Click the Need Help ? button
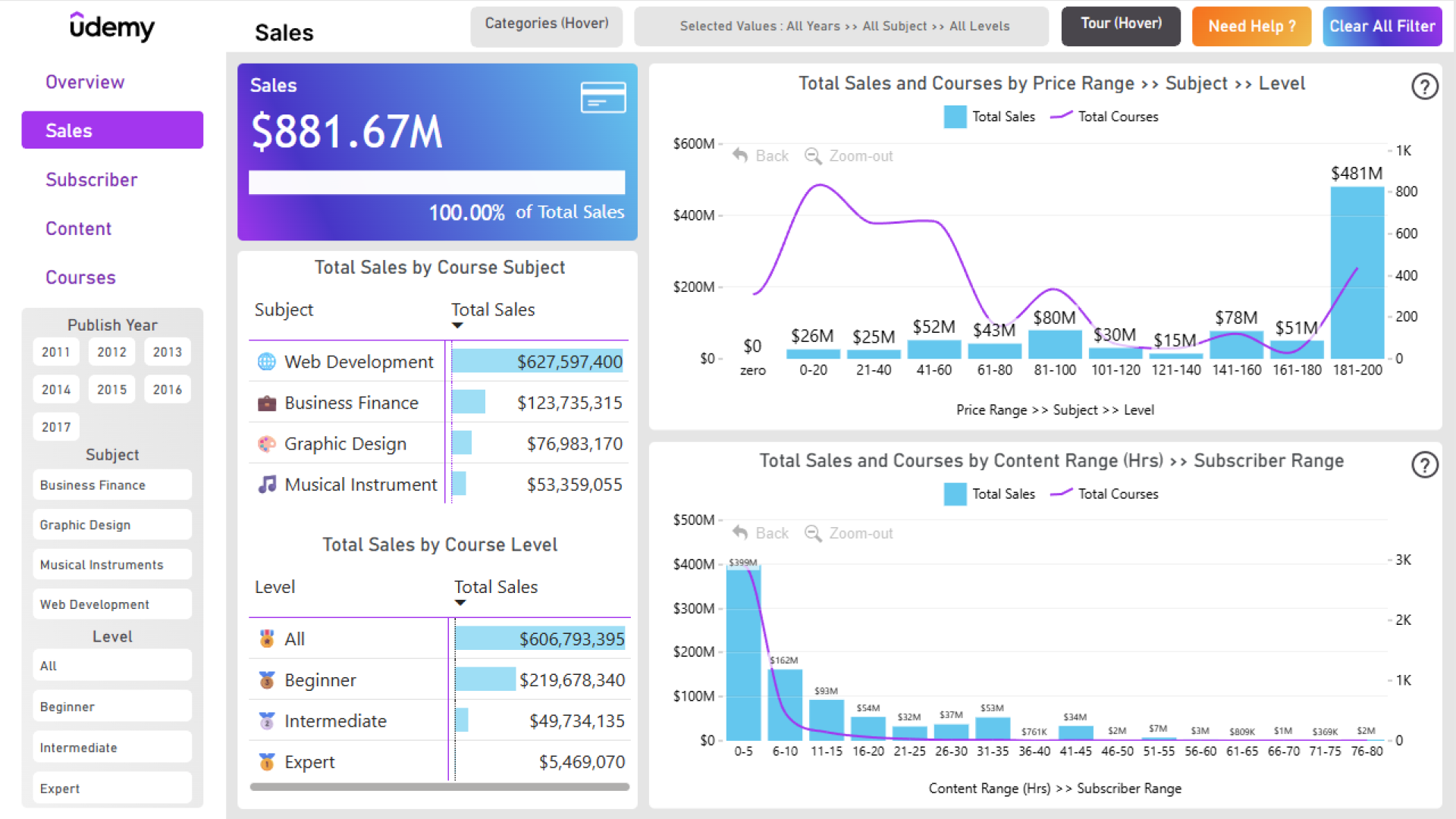This screenshot has height=819, width=1456. tap(1251, 26)
